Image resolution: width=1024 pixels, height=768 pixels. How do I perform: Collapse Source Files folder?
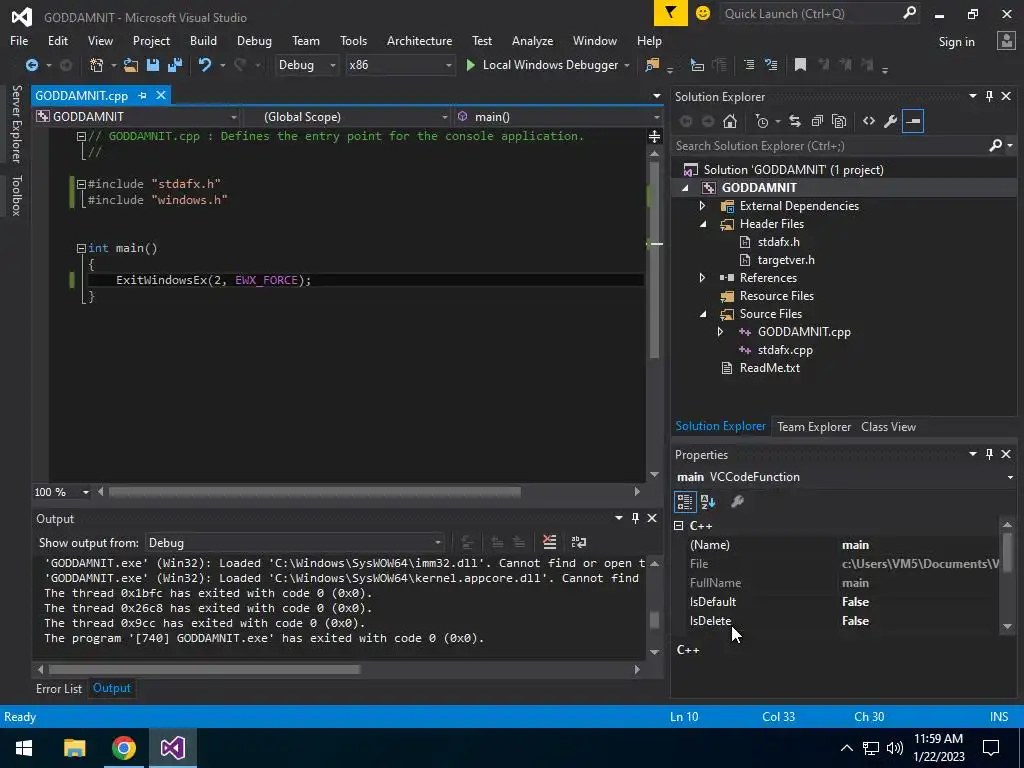tap(703, 314)
